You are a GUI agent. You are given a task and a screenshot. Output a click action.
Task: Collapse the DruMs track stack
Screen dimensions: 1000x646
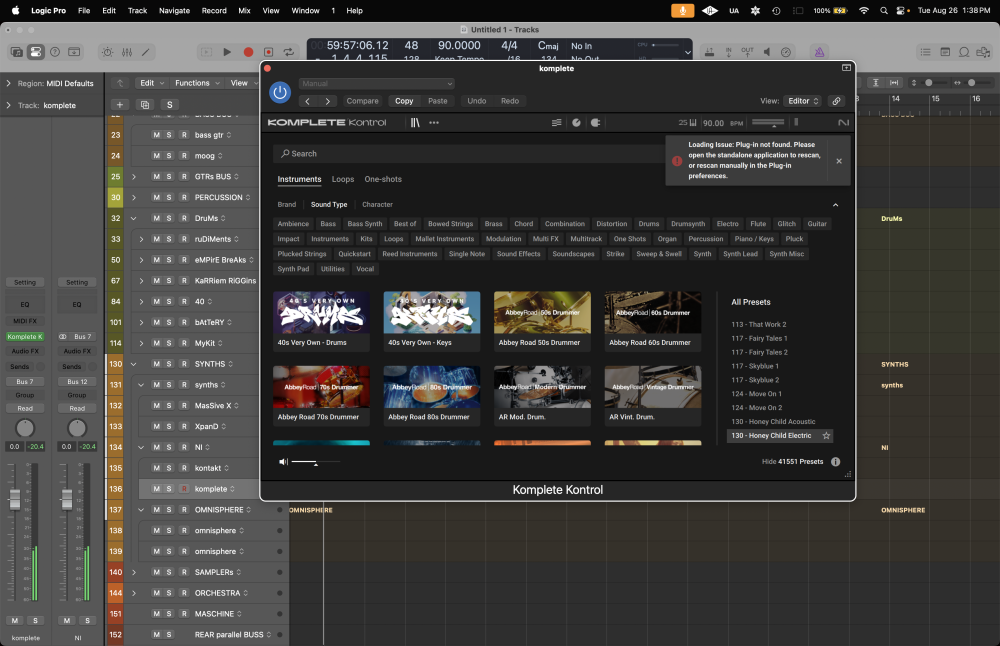[134, 218]
